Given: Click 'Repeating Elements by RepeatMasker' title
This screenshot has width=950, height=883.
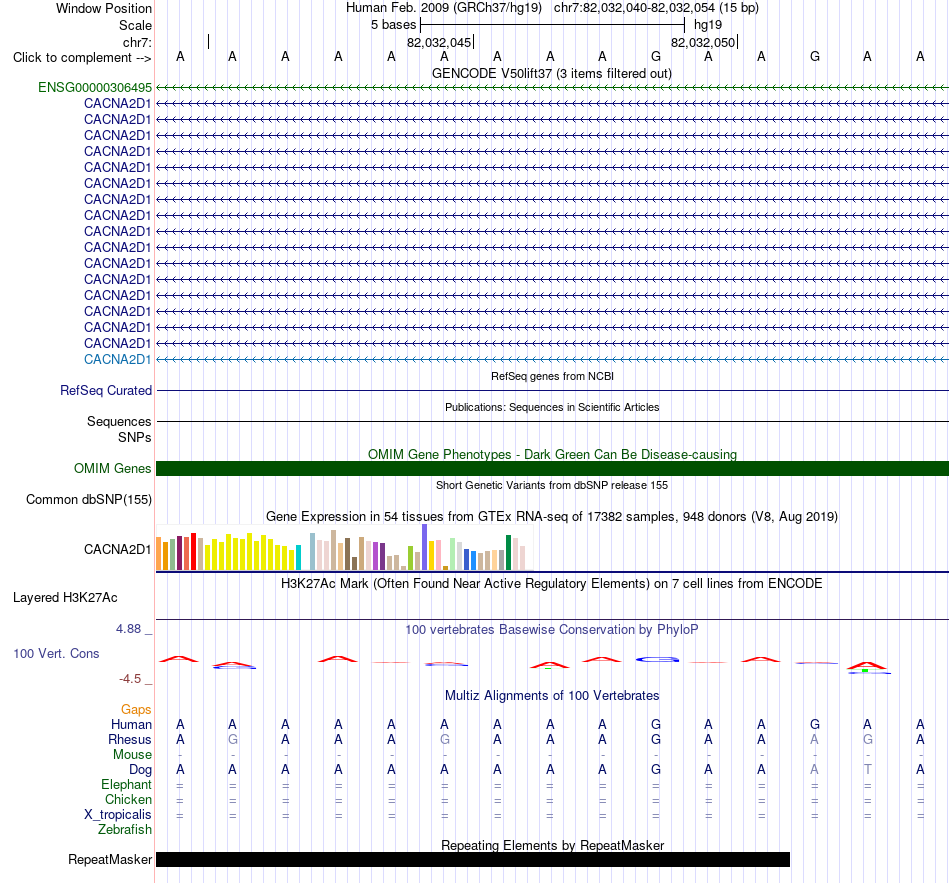Looking at the screenshot, I should point(552,845).
